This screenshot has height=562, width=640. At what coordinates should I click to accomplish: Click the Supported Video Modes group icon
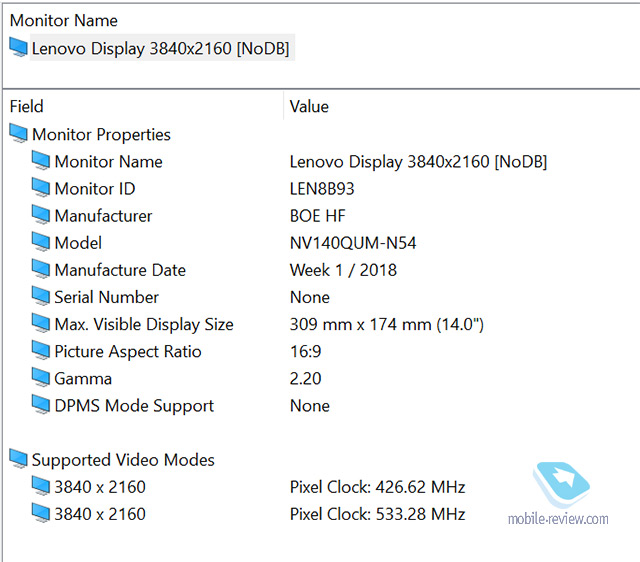tap(18, 459)
